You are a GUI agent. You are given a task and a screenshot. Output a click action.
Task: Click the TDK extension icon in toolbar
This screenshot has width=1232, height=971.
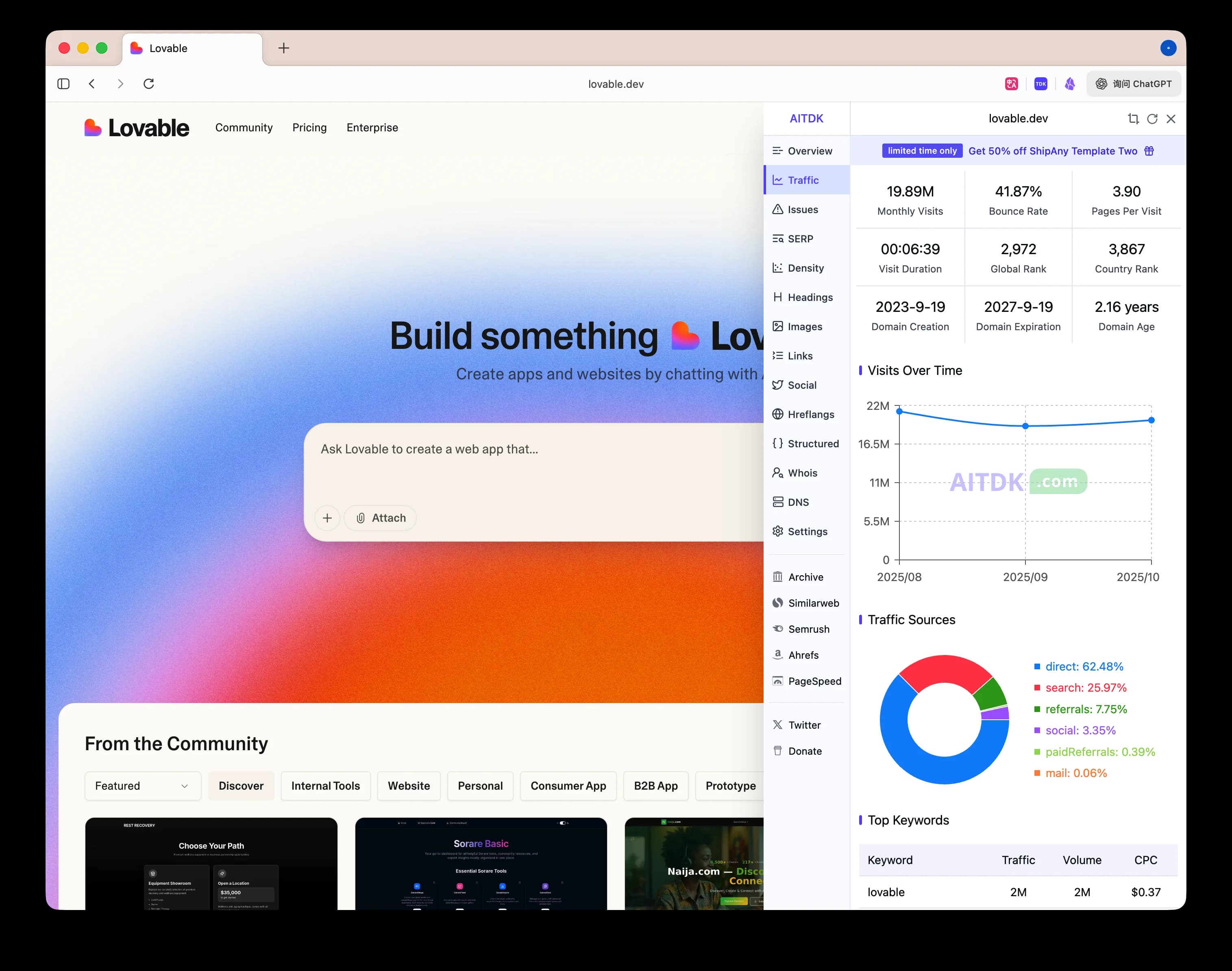1040,84
